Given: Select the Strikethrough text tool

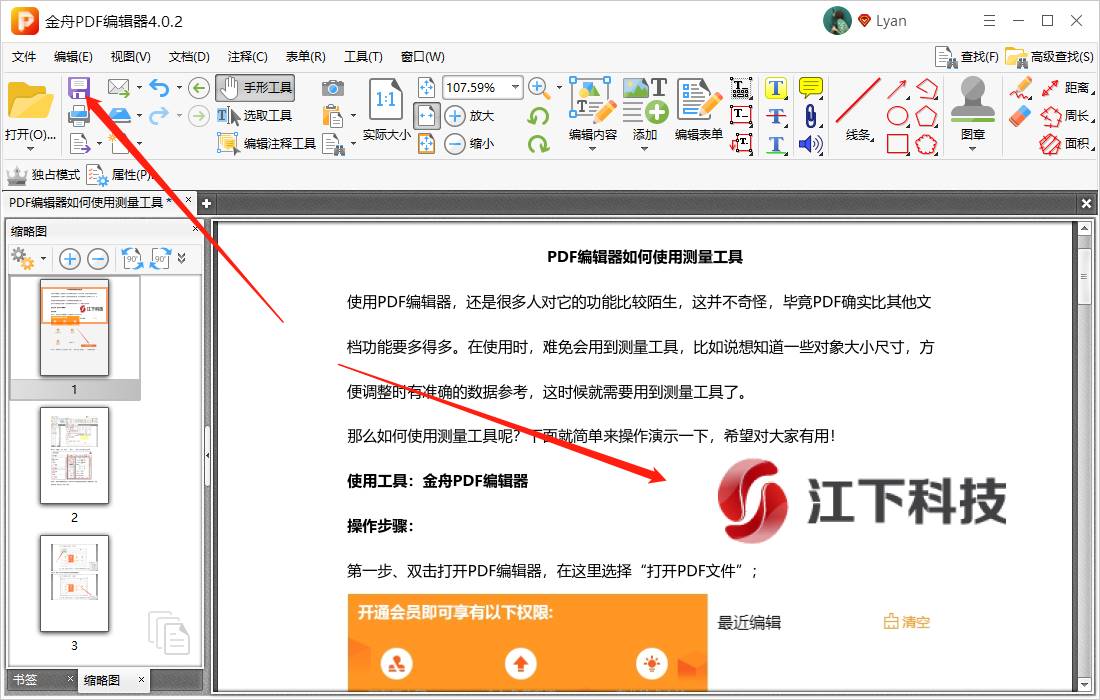Looking at the screenshot, I should click(775, 116).
